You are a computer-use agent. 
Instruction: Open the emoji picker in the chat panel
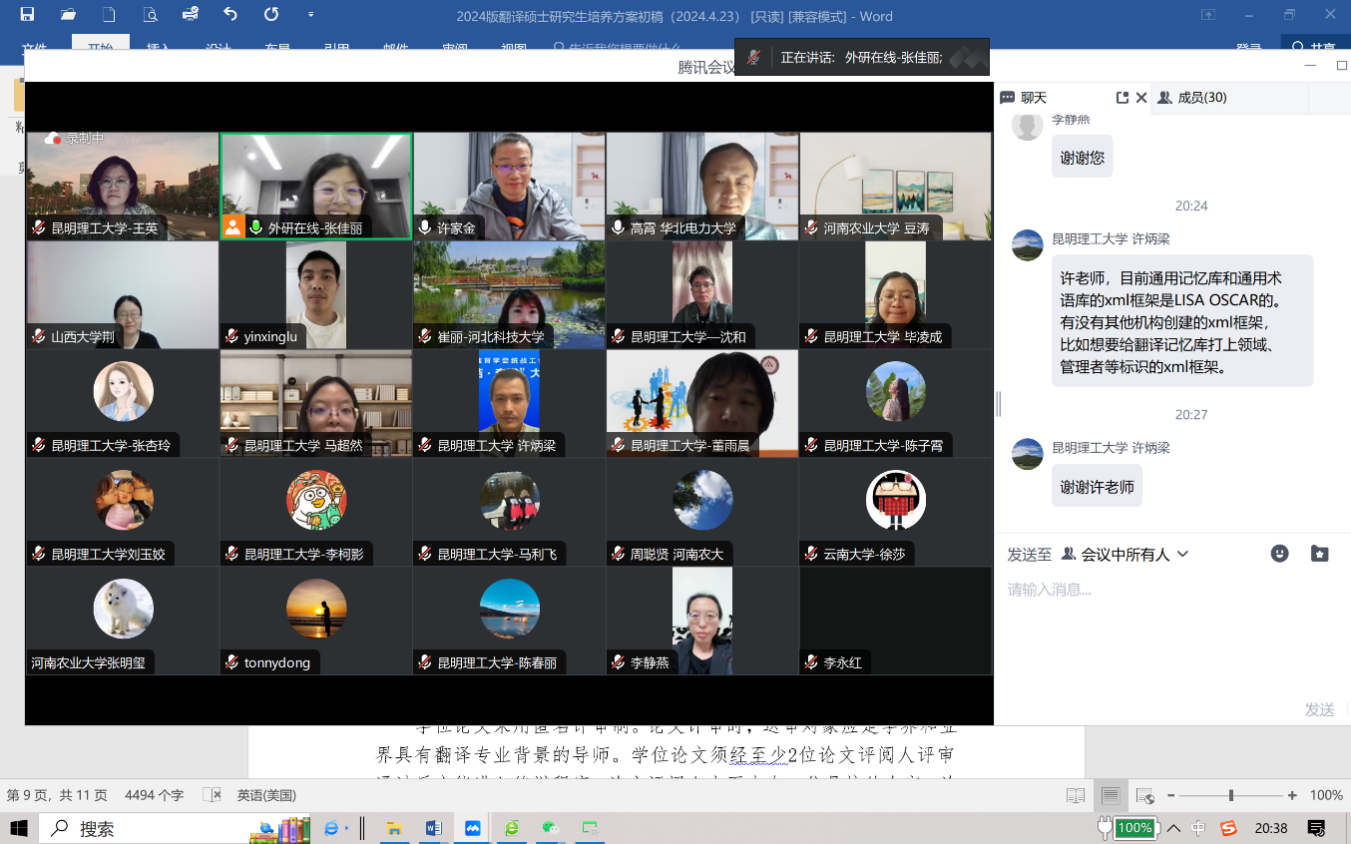click(x=1279, y=553)
